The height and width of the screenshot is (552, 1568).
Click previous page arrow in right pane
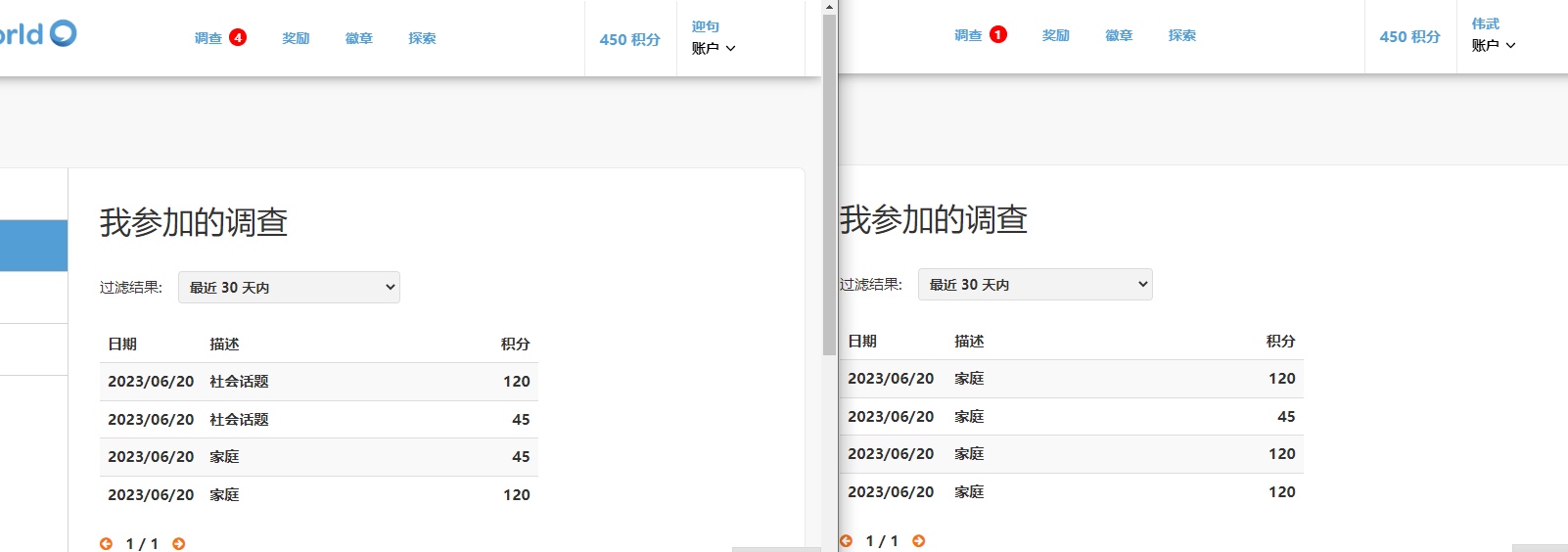pyautogui.click(x=847, y=541)
